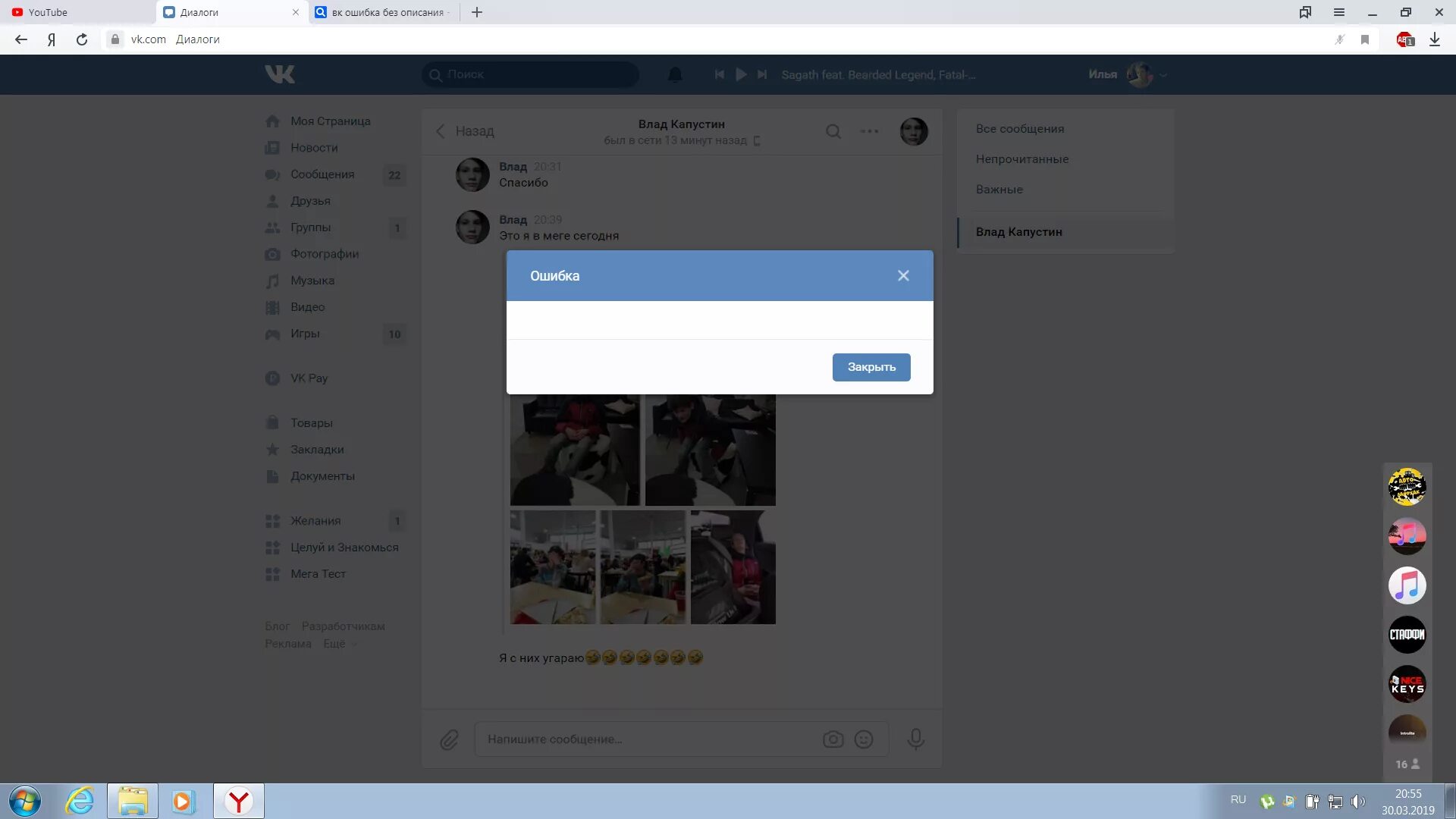Search within the conversation magnifier icon
Image resolution: width=1456 pixels, height=819 pixels.
(x=833, y=132)
